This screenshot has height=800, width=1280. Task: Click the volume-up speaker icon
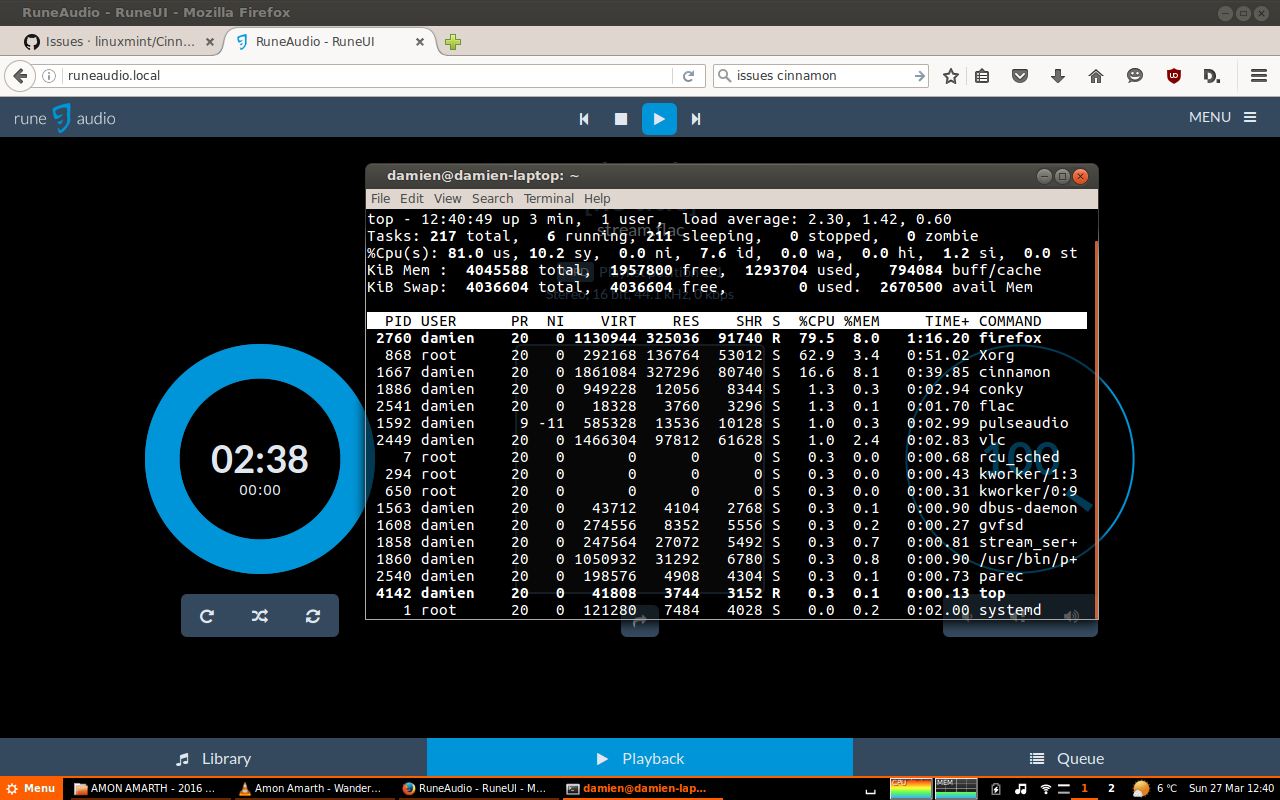pyautogui.click(x=1072, y=617)
